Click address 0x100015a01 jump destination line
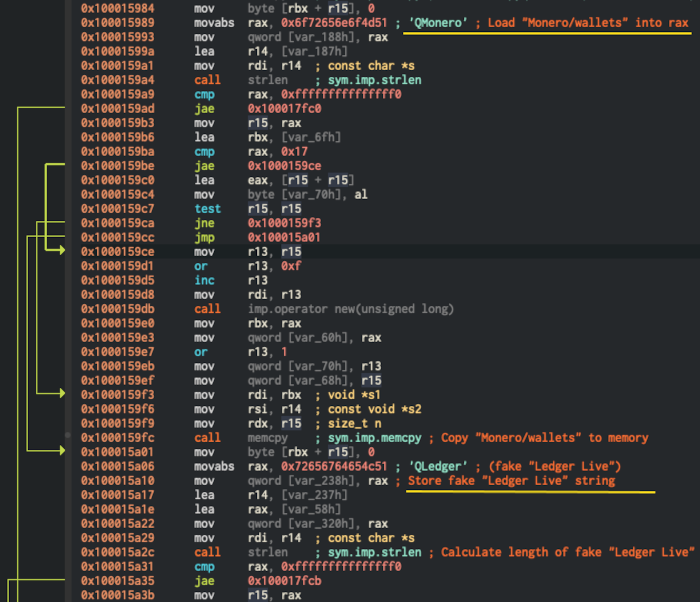Image resolution: width=700 pixels, height=602 pixels. pyautogui.click(x=117, y=452)
